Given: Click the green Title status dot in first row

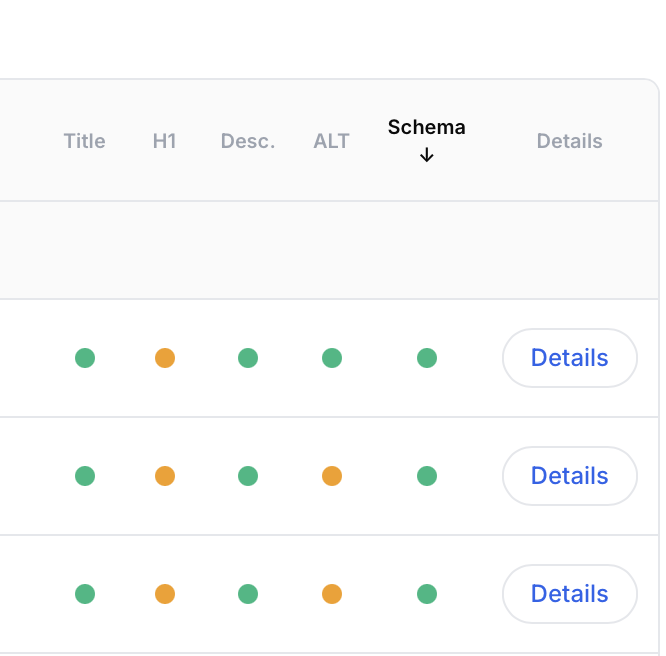Looking at the screenshot, I should [x=85, y=358].
